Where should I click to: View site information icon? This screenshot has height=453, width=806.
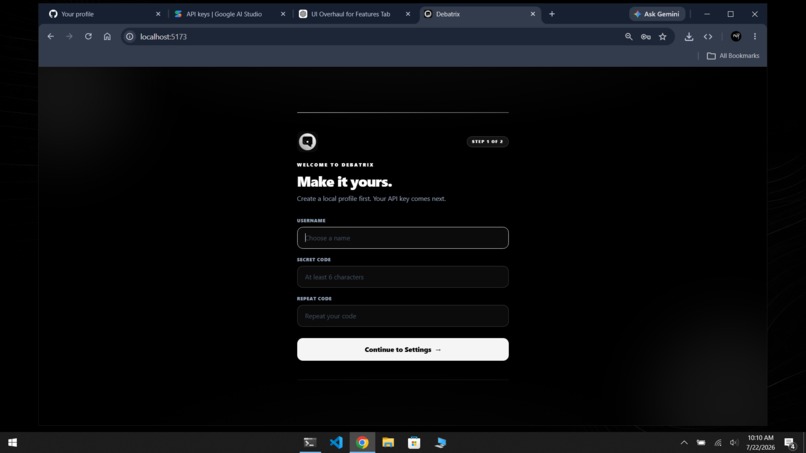130,37
